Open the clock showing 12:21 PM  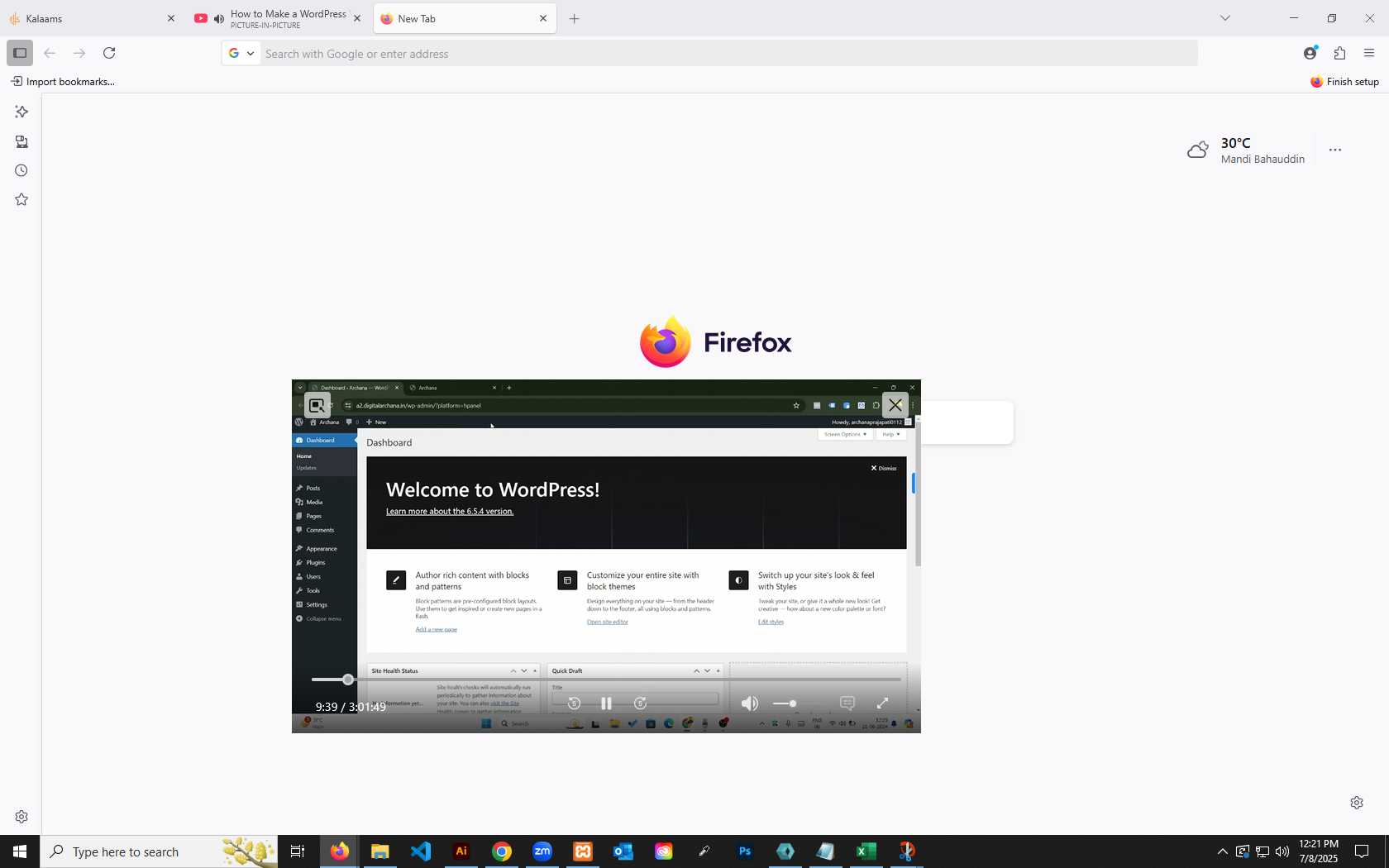[x=1319, y=851]
